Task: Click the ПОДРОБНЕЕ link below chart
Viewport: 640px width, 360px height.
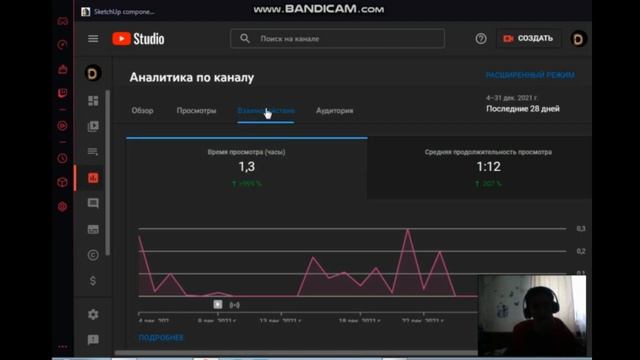Action: tap(161, 338)
